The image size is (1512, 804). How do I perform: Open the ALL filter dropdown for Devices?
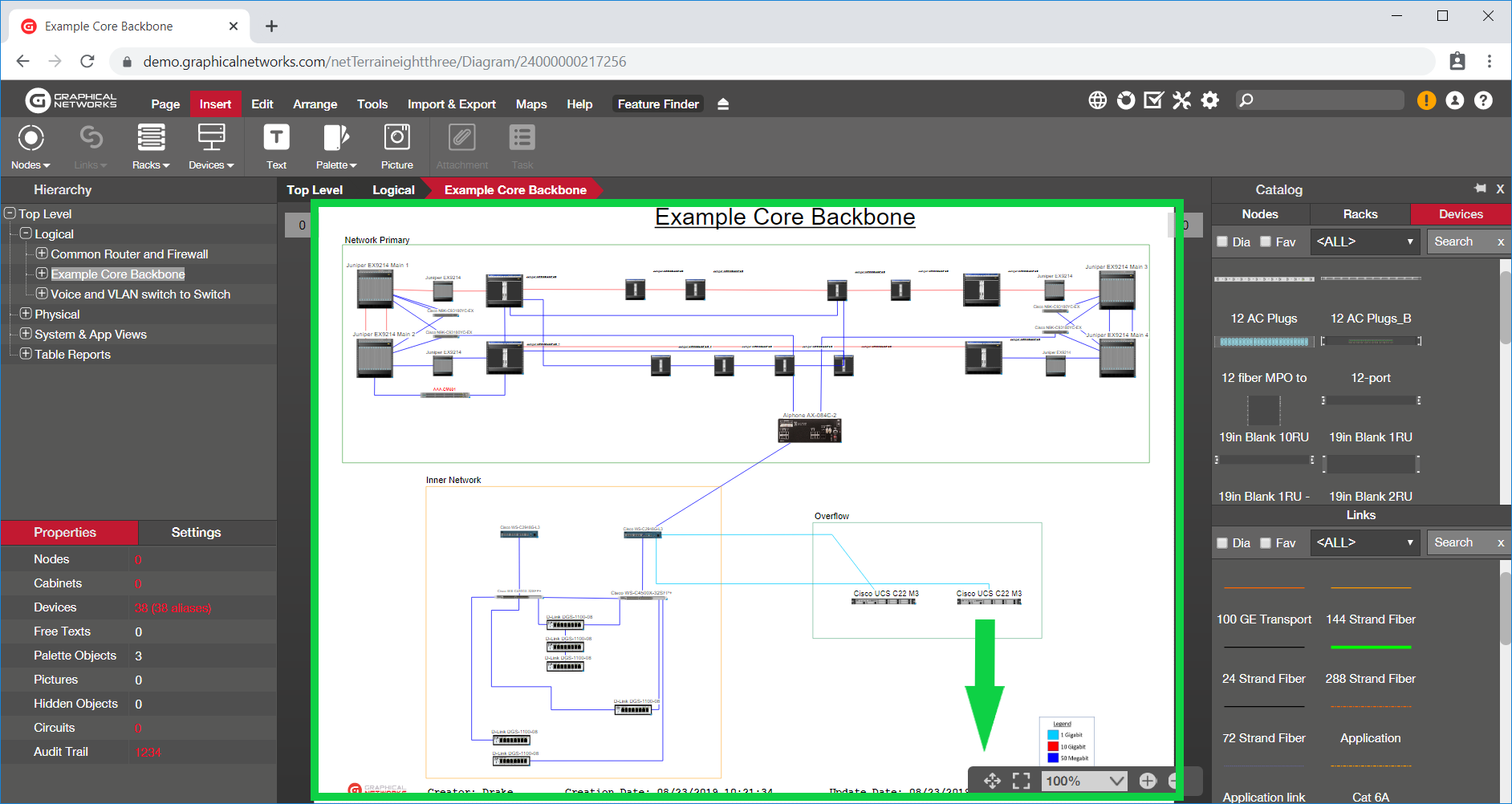click(x=1364, y=242)
